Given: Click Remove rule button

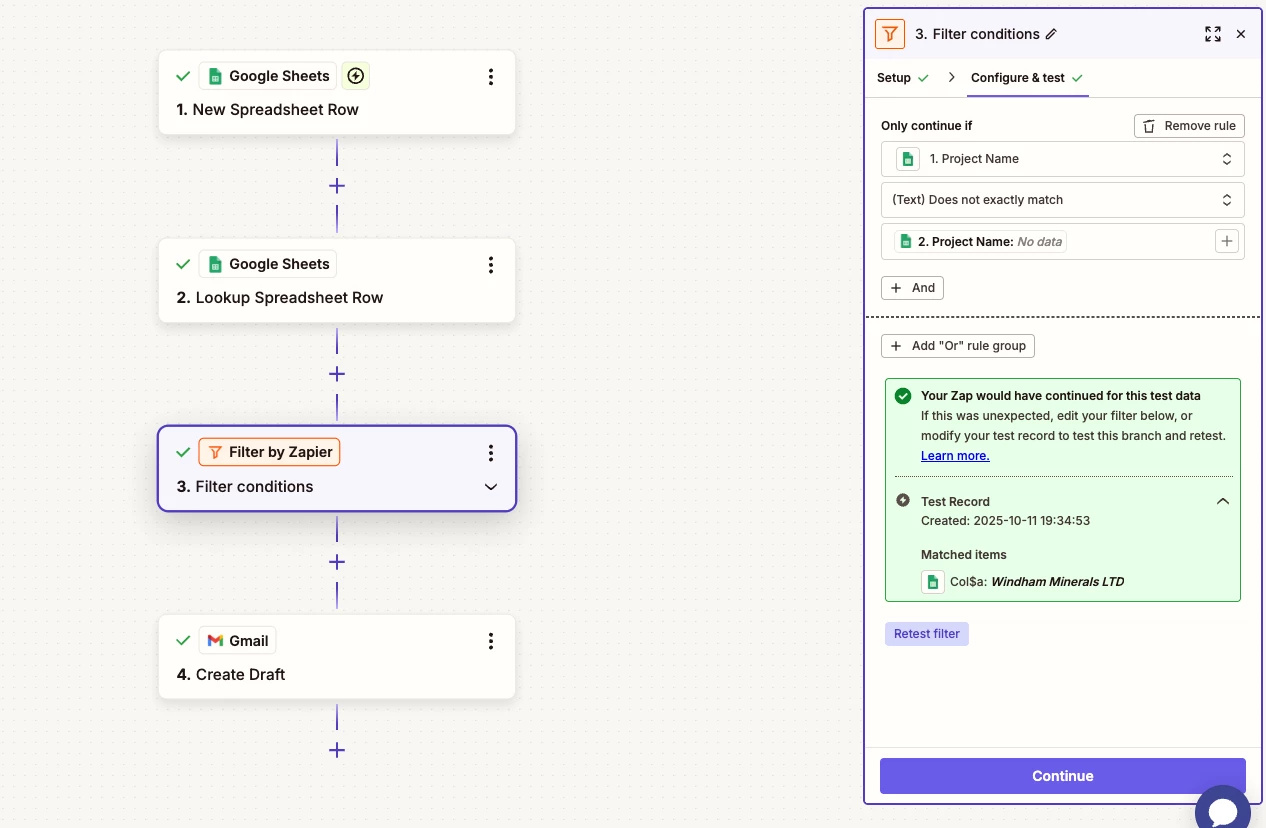Looking at the screenshot, I should 1189,126.
